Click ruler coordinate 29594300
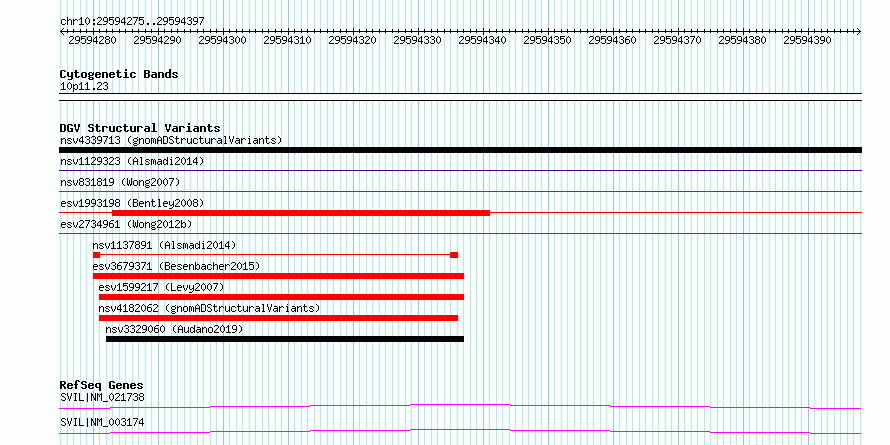Image resolution: width=890 pixels, height=445 pixels. pyautogui.click(x=222, y=40)
